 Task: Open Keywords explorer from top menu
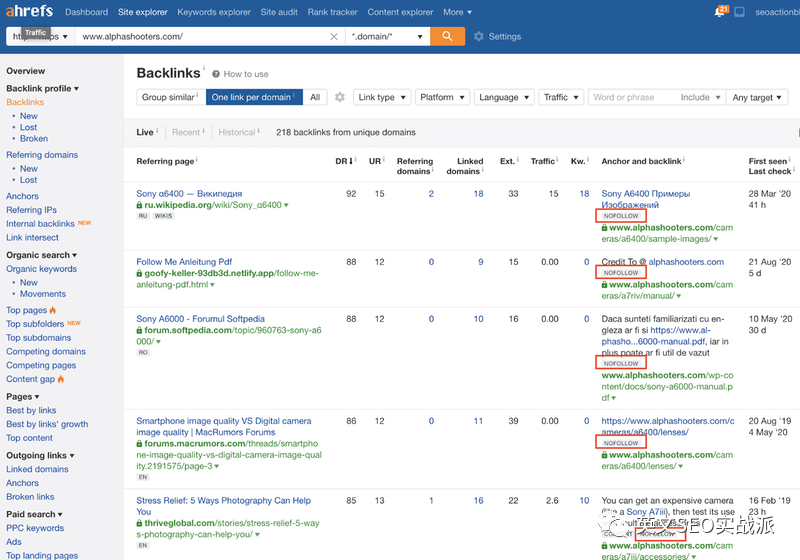tap(214, 12)
